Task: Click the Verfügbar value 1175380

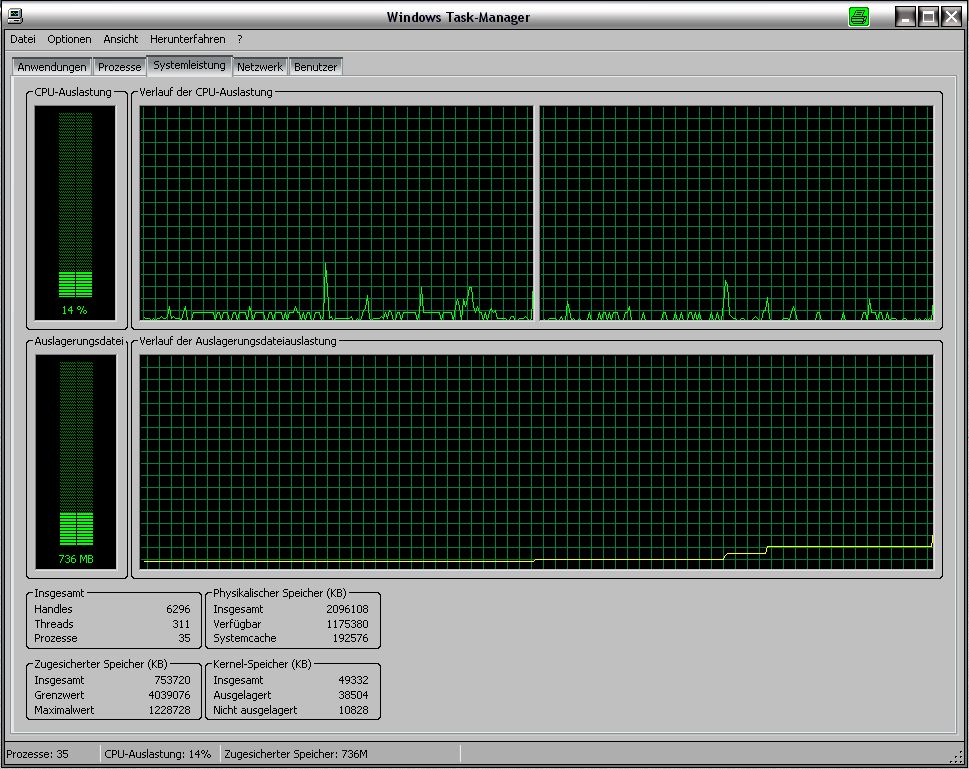Action: click(347, 624)
